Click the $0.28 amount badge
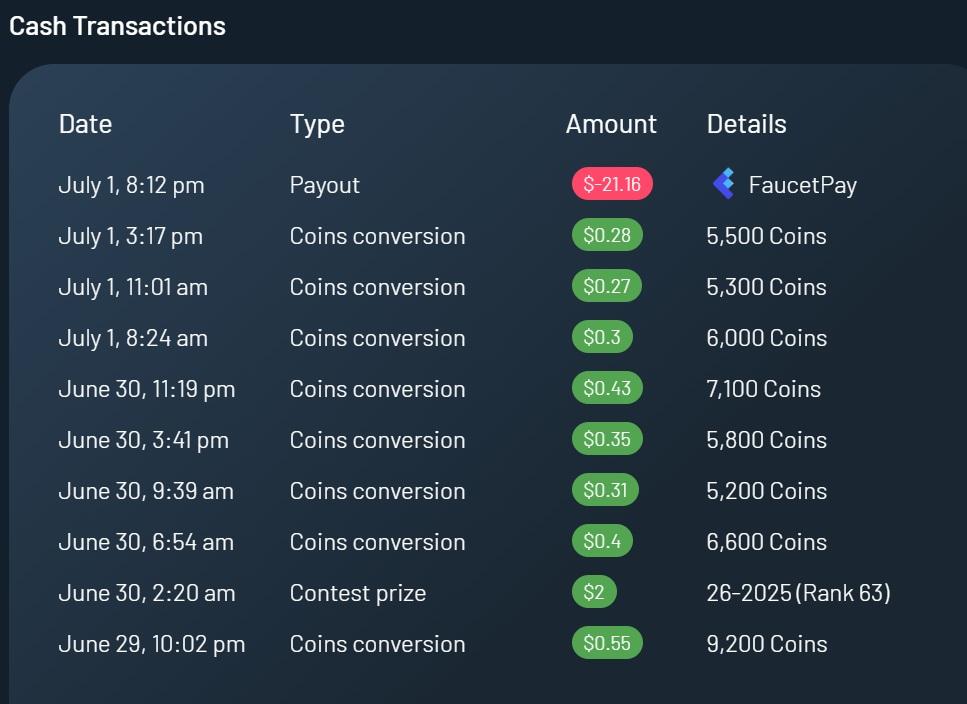This screenshot has height=704, width=967. [607, 235]
